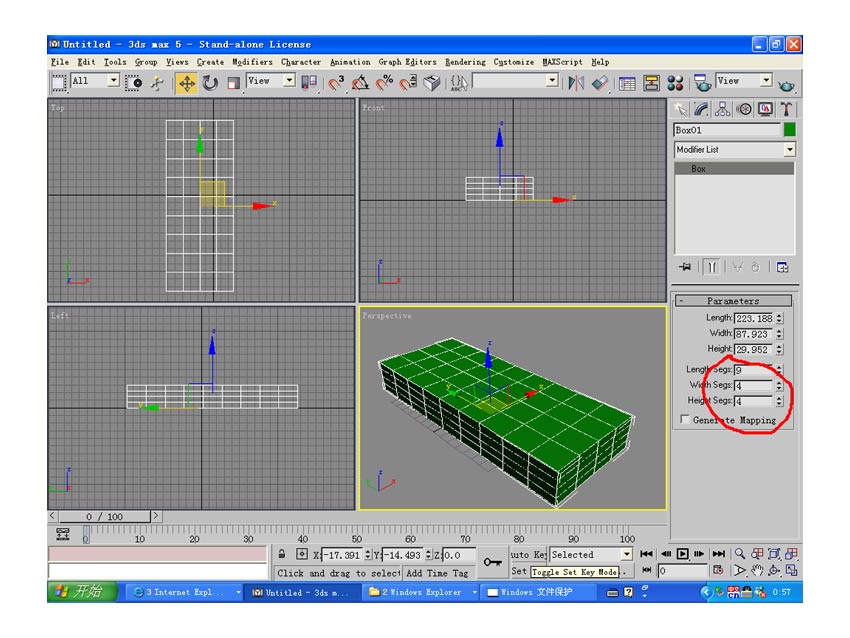Open the Render Scene dialog icon

point(702,83)
